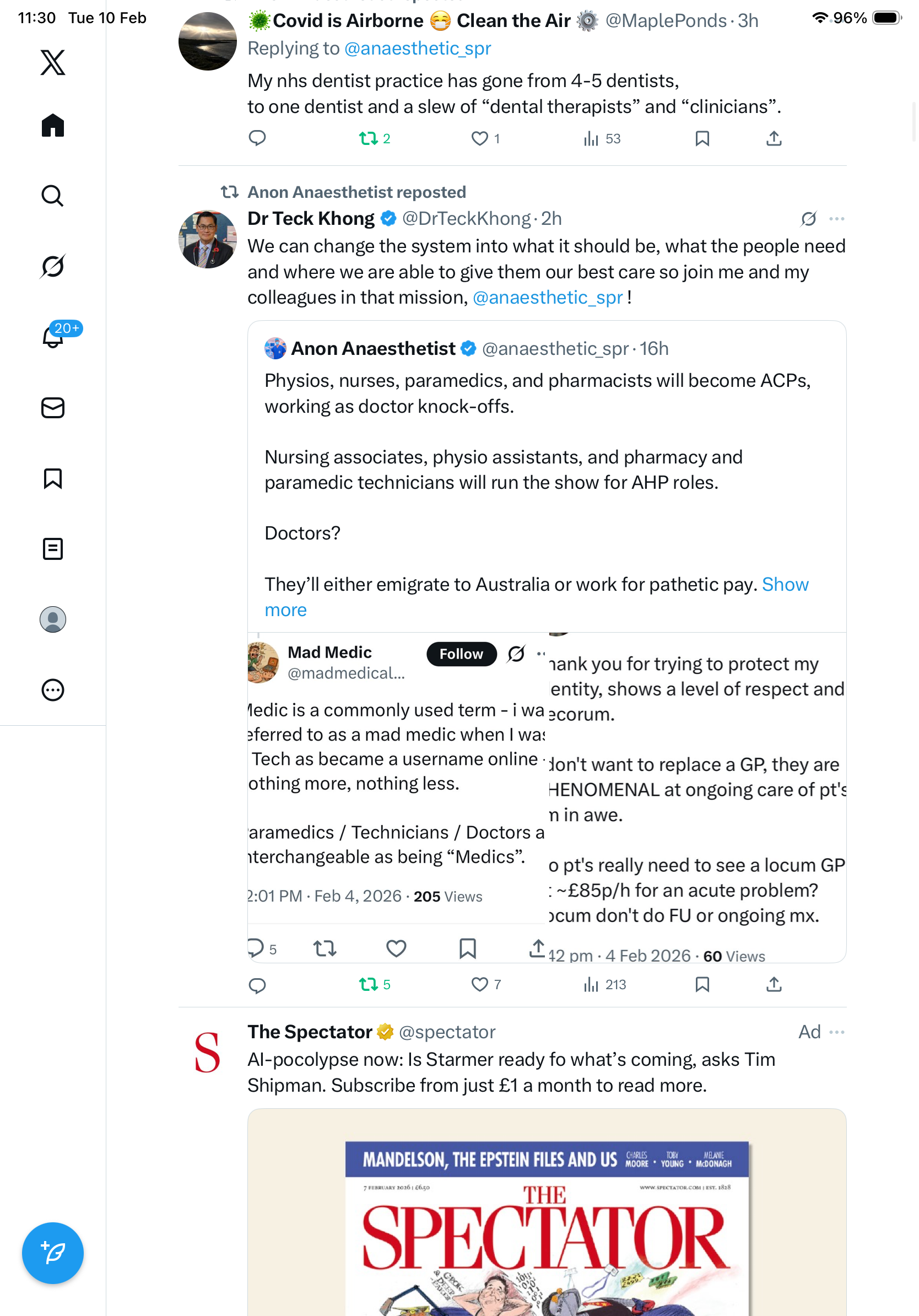The width and height of the screenshot is (919, 1316).
Task: Open the X logo home icon
Action: [53, 62]
